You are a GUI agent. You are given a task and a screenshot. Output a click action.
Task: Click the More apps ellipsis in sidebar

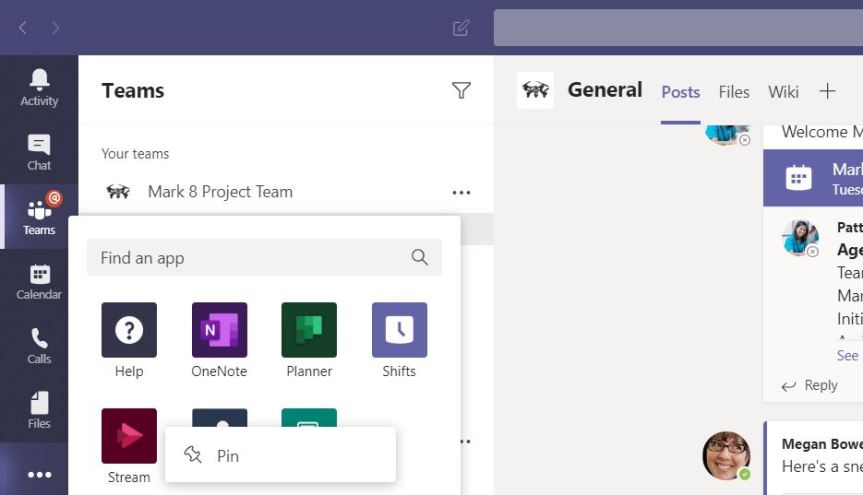pos(39,474)
